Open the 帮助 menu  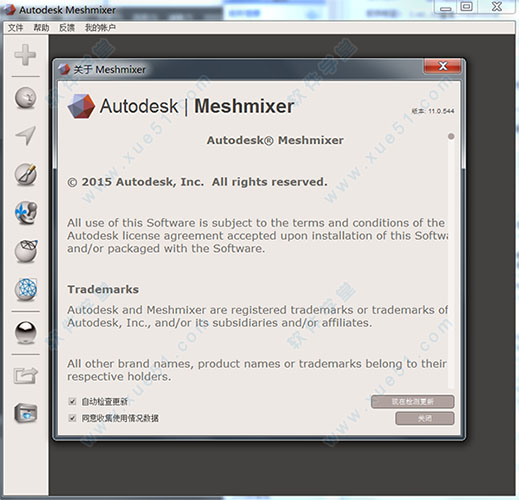pyautogui.click(x=41, y=28)
